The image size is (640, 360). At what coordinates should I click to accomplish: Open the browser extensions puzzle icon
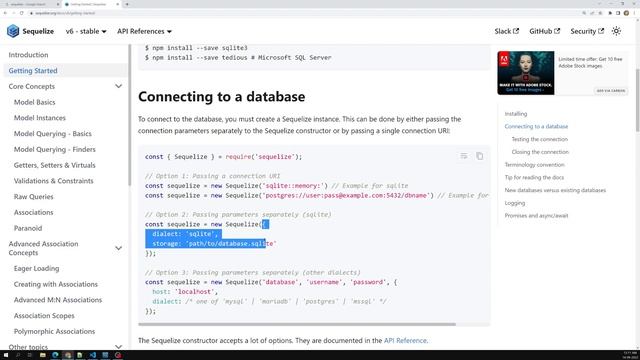610,13
